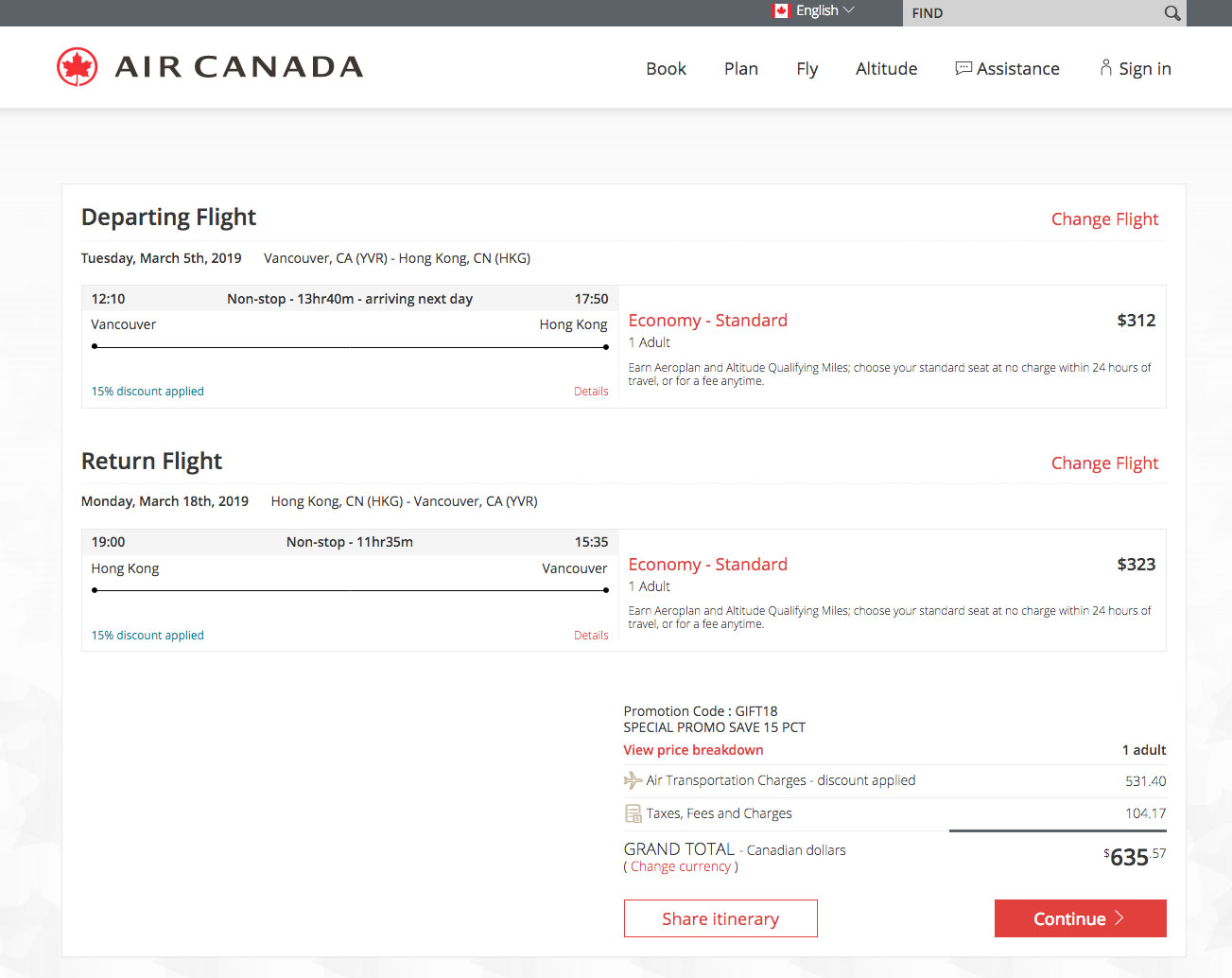This screenshot has width=1232, height=978.
Task: Click Change currency under GRAND TOTAL
Action: 680,866
